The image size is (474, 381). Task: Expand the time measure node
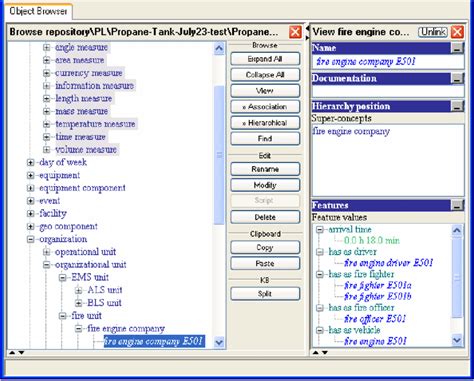[47, 137]
